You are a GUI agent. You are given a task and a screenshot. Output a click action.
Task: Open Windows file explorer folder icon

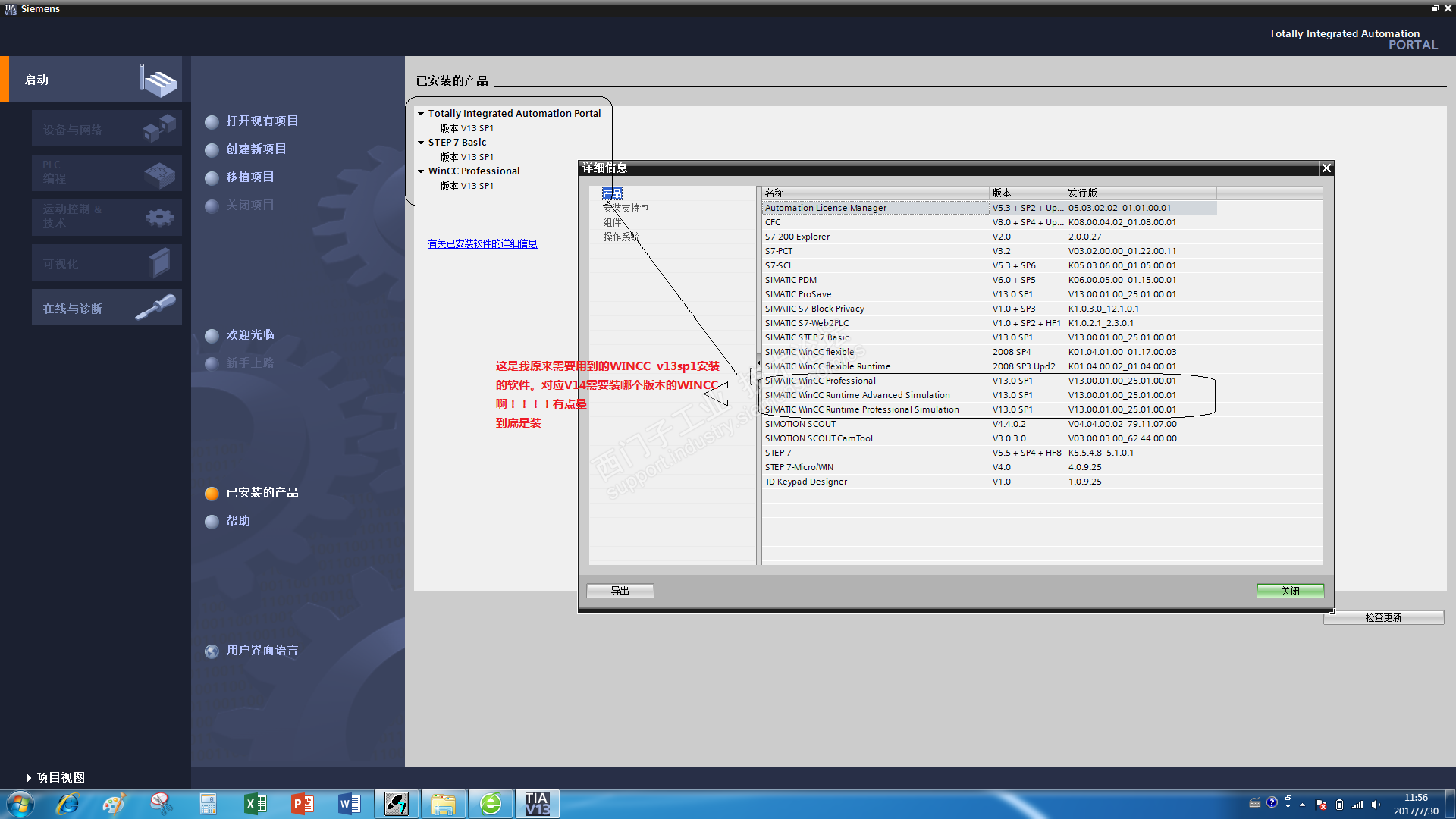tap(443, 804)
